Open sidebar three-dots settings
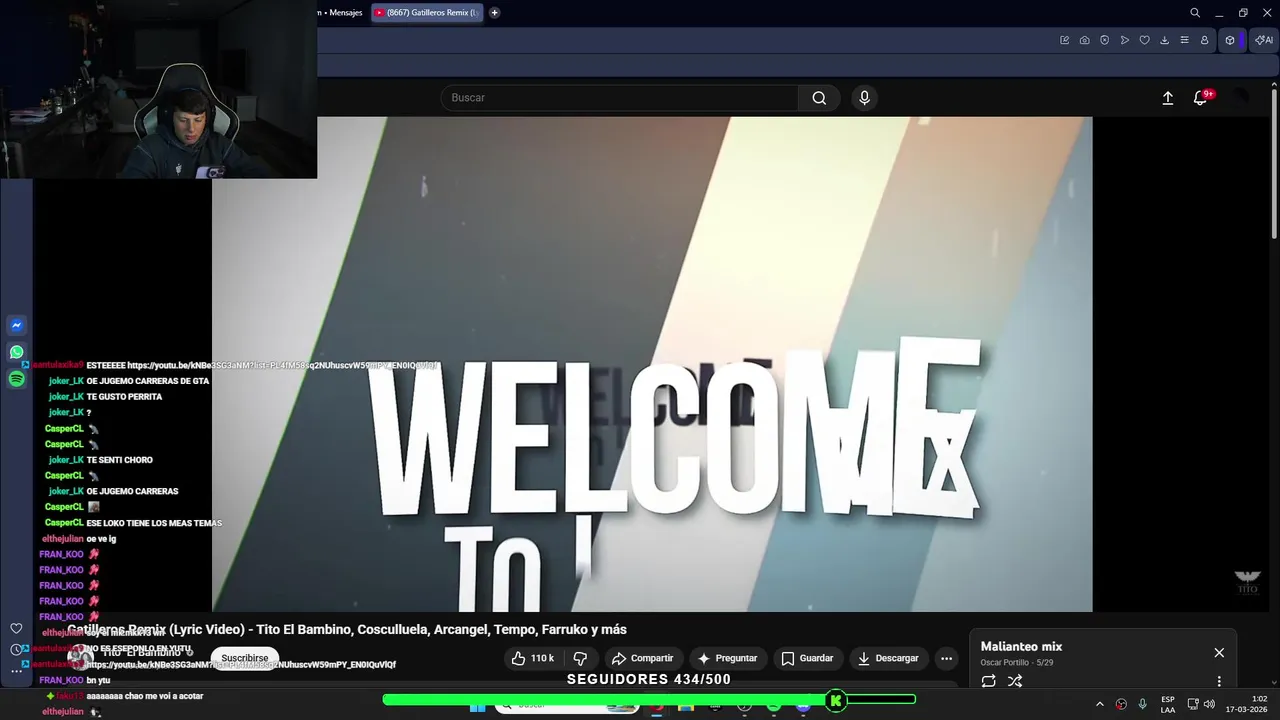The width and height of the screenshot is (1280, 720). [16, 671]
